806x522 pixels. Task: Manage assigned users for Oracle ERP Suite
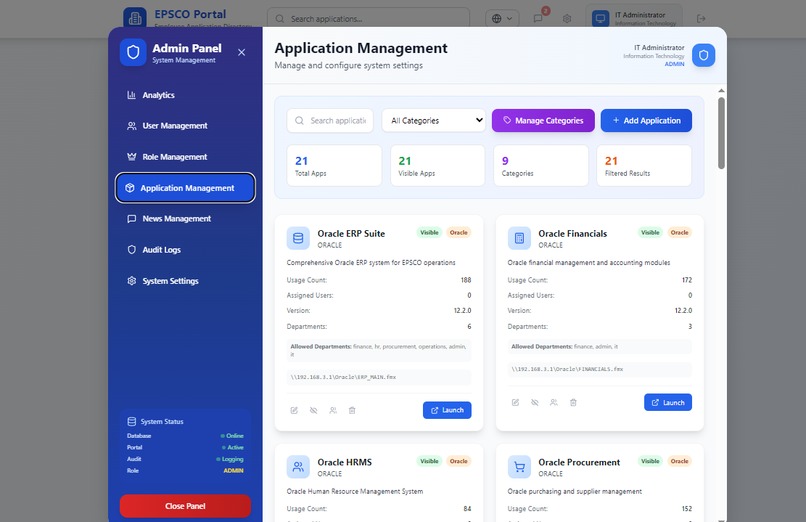click(333, 411)
